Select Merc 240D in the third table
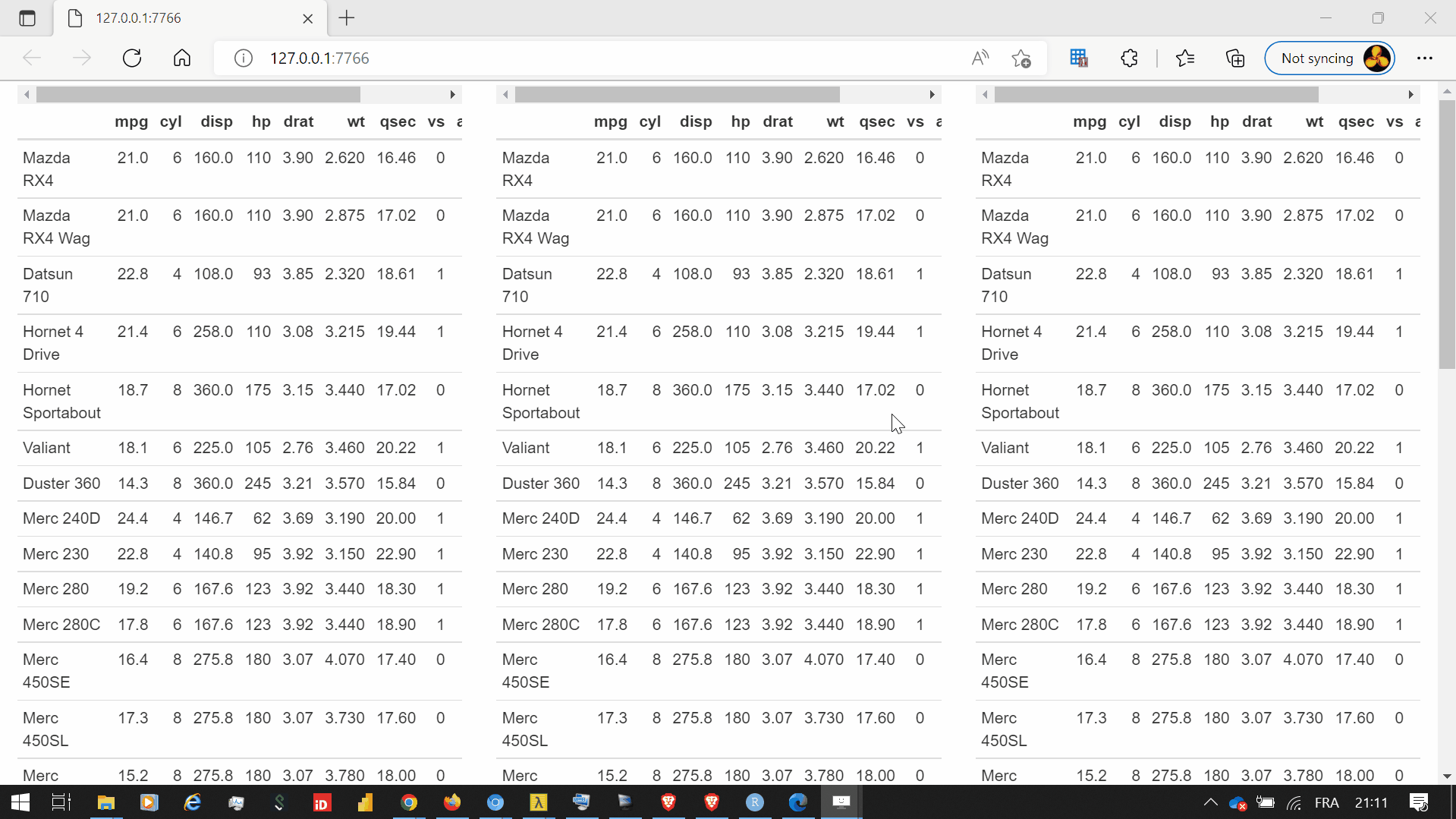 pyautogui.click(x=1019, y=518)
